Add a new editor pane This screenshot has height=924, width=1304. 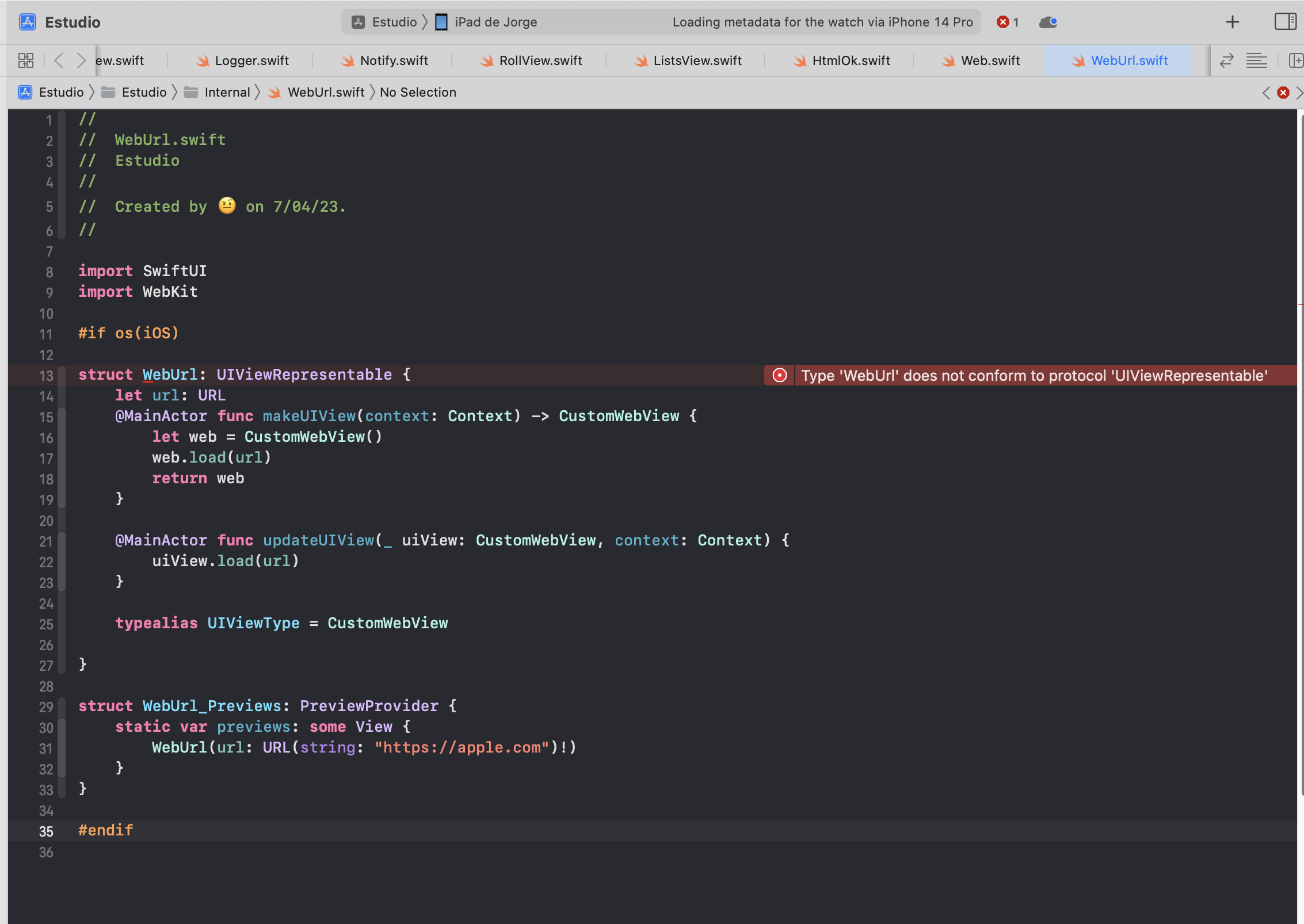[x=1295, y=60]
